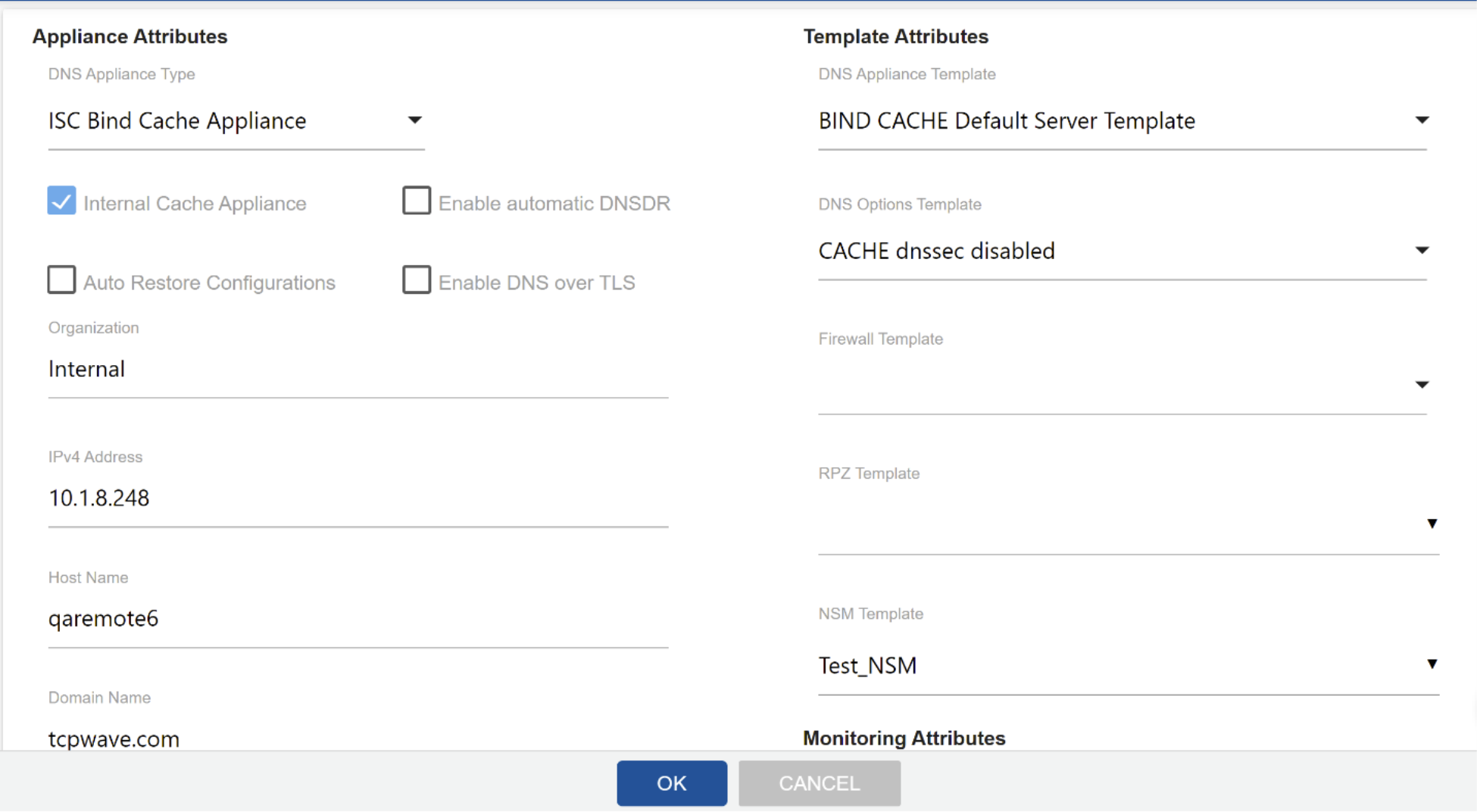Enable DNS over TLS
This screenshot has width=1477, height=812.
coord(417,280)
